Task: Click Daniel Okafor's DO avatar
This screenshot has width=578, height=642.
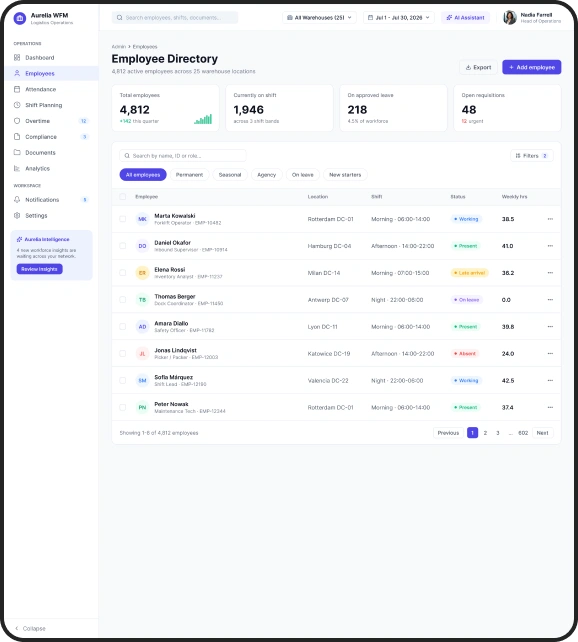Action: pos(142,246)
